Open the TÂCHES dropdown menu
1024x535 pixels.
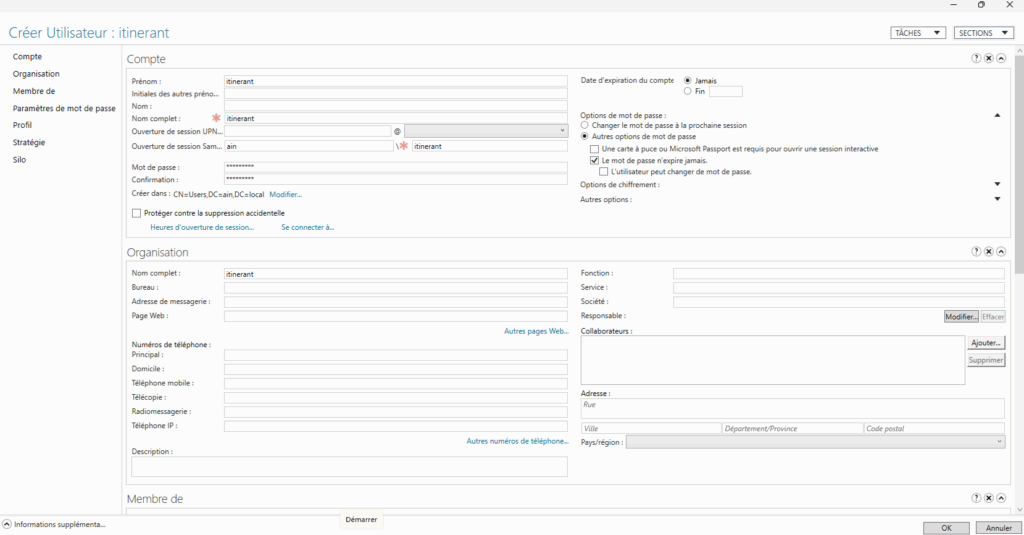[x=917, y=33]
